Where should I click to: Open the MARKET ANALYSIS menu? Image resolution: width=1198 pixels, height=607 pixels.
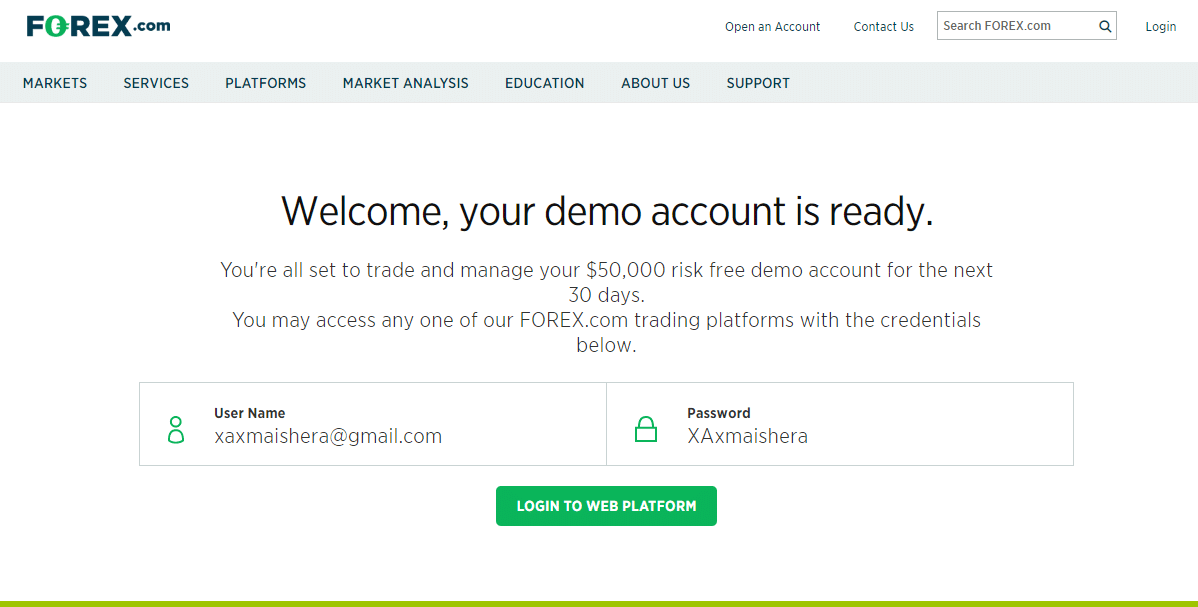click(405, 83)
